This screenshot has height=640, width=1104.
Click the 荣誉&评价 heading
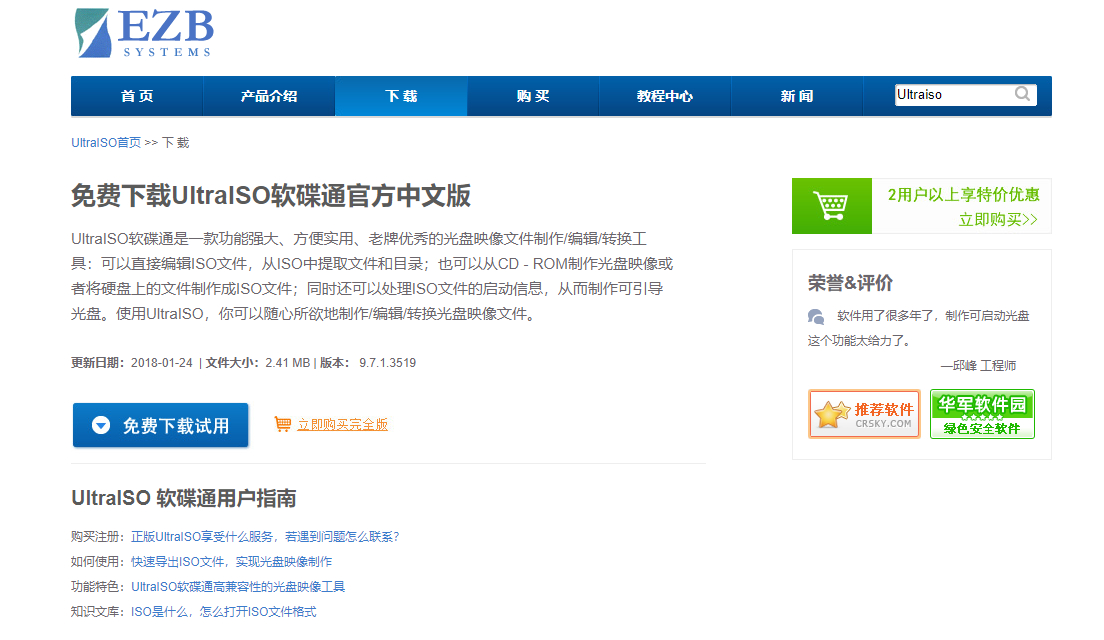click(x=851, y=283)
